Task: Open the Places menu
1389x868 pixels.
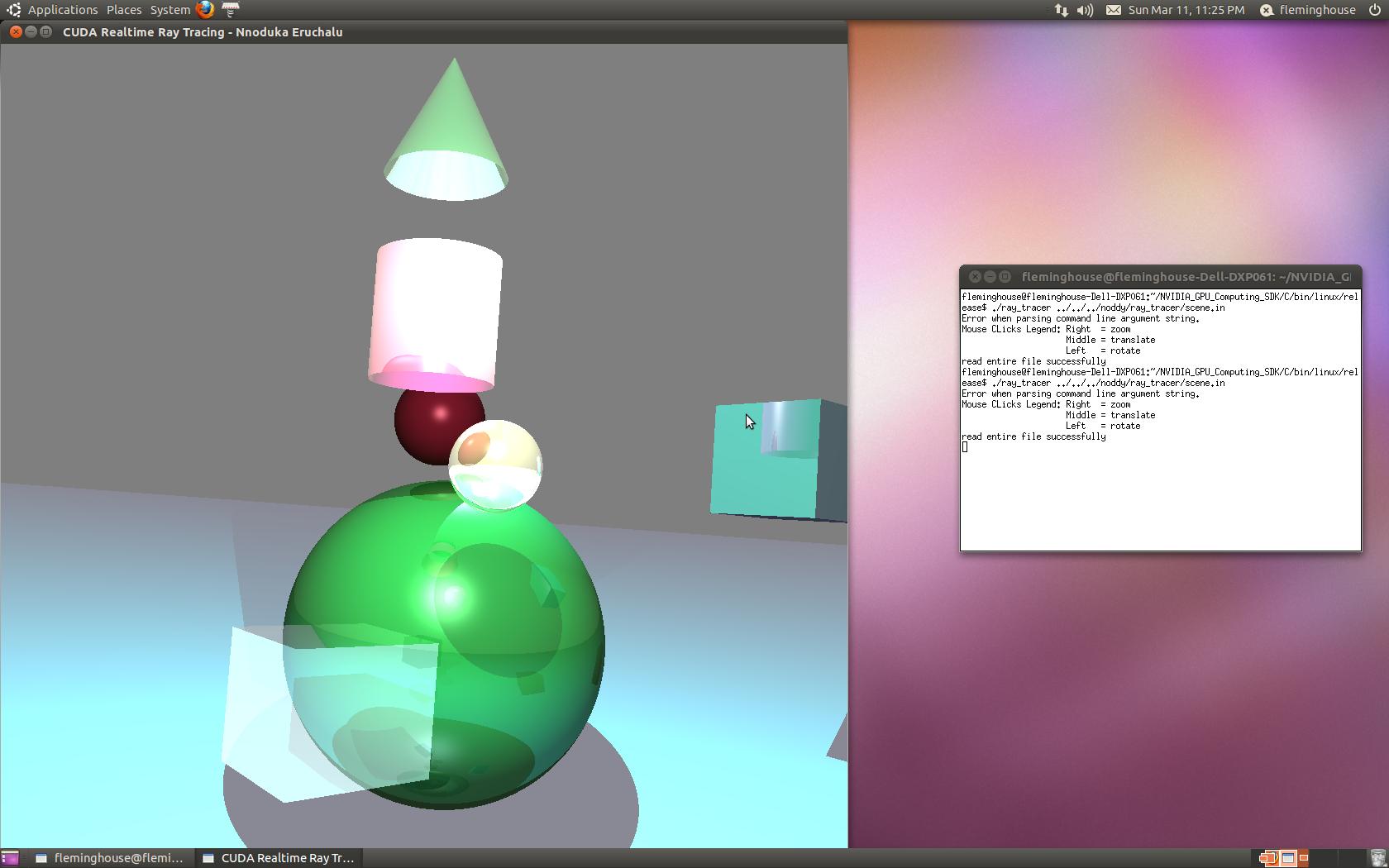Action: 123,9
